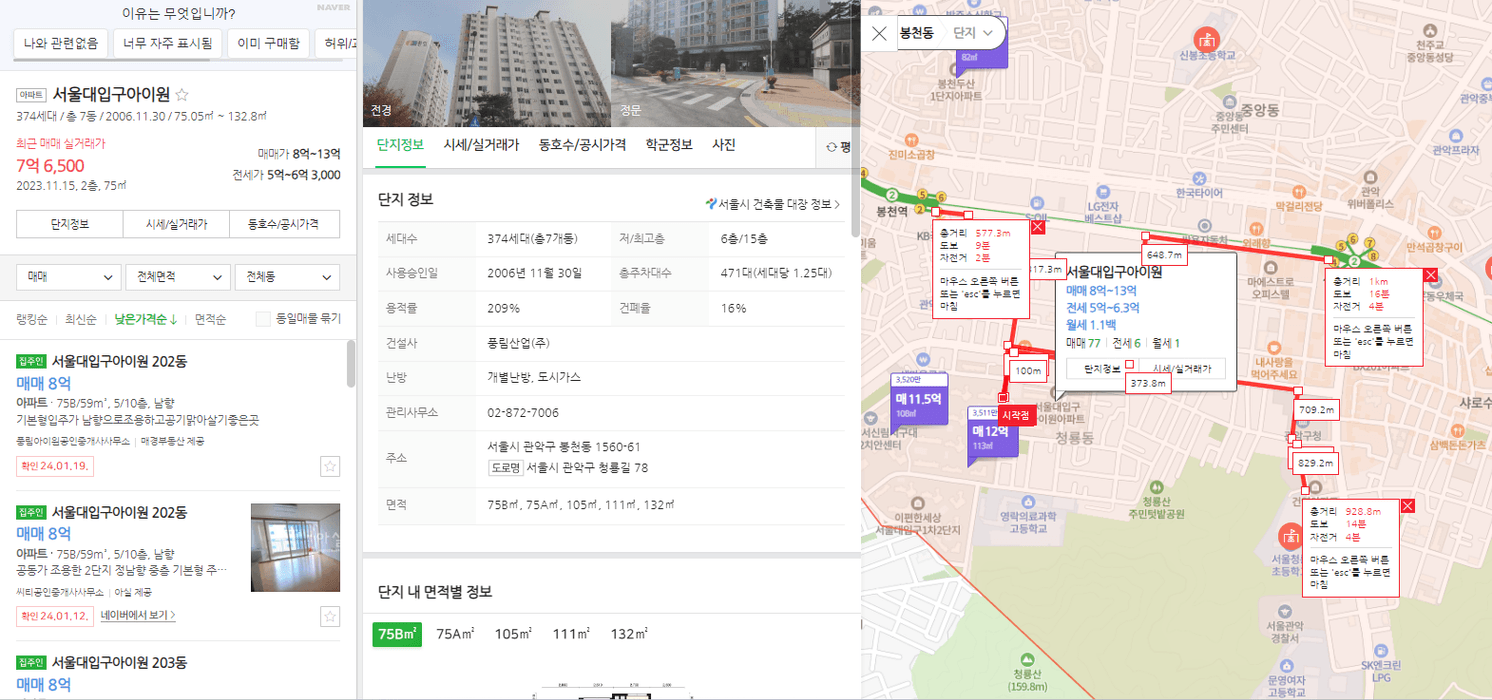Image resolution: width=1492 pixels, height=700 pixels.
Task: Open the 전체면적 area dropdown
Action: pos(177,277)
